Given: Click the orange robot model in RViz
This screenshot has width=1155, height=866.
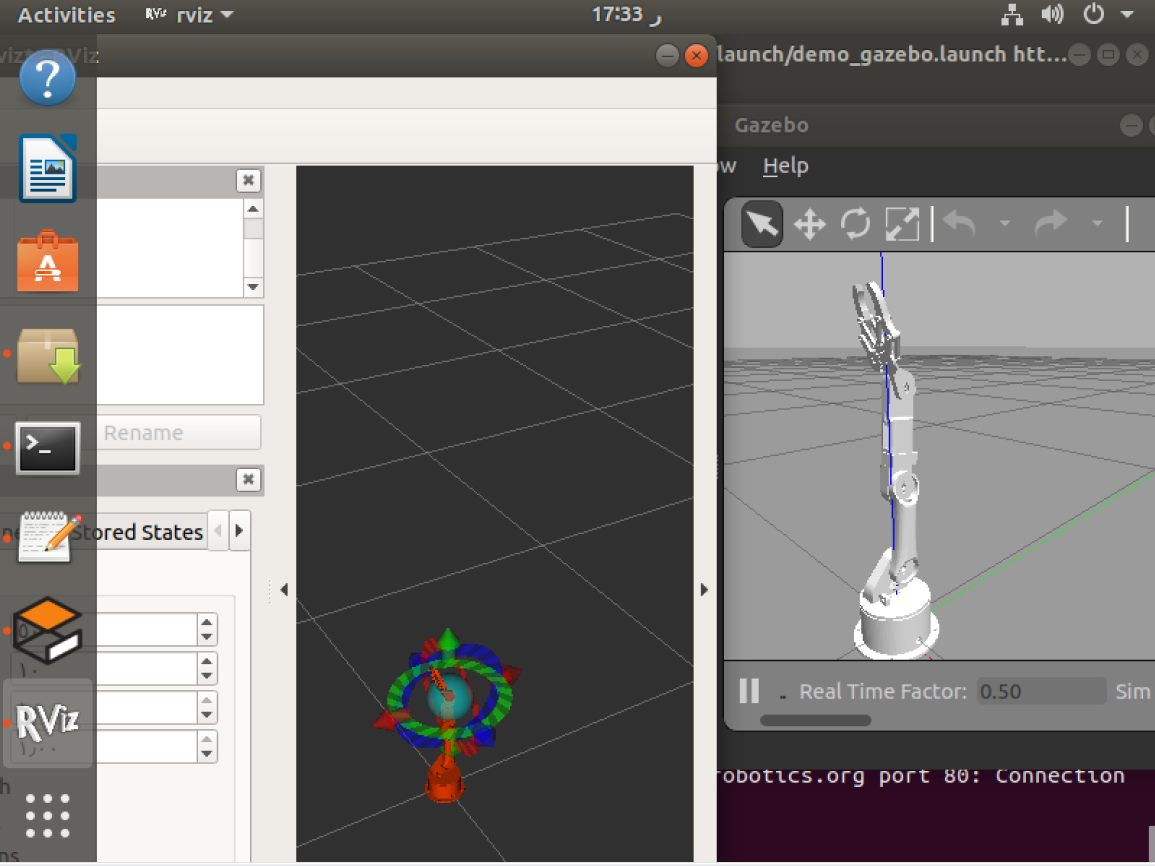Looking at the screenshot, I should coord(444,782).
